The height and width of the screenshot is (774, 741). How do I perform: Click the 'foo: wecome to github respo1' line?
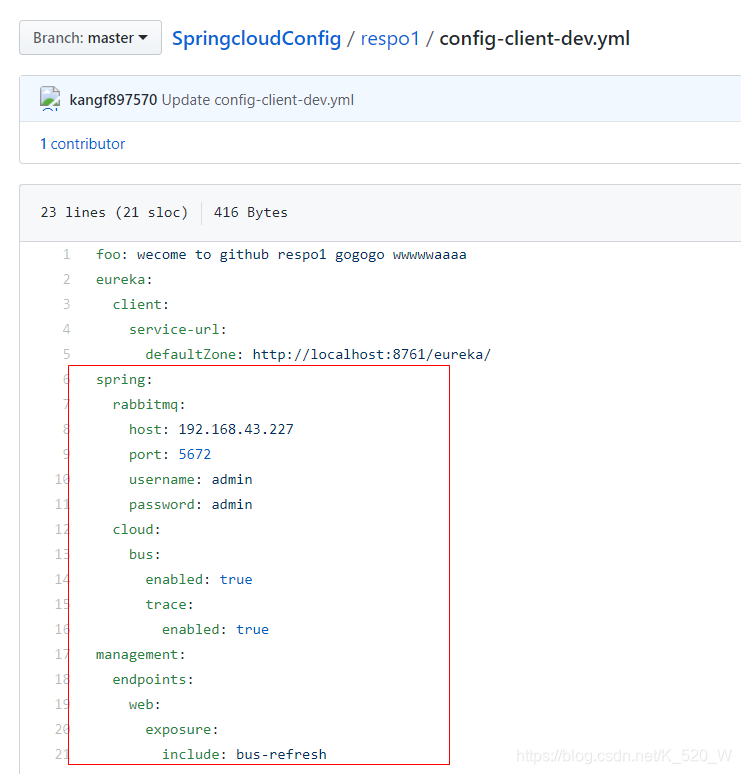281,255
